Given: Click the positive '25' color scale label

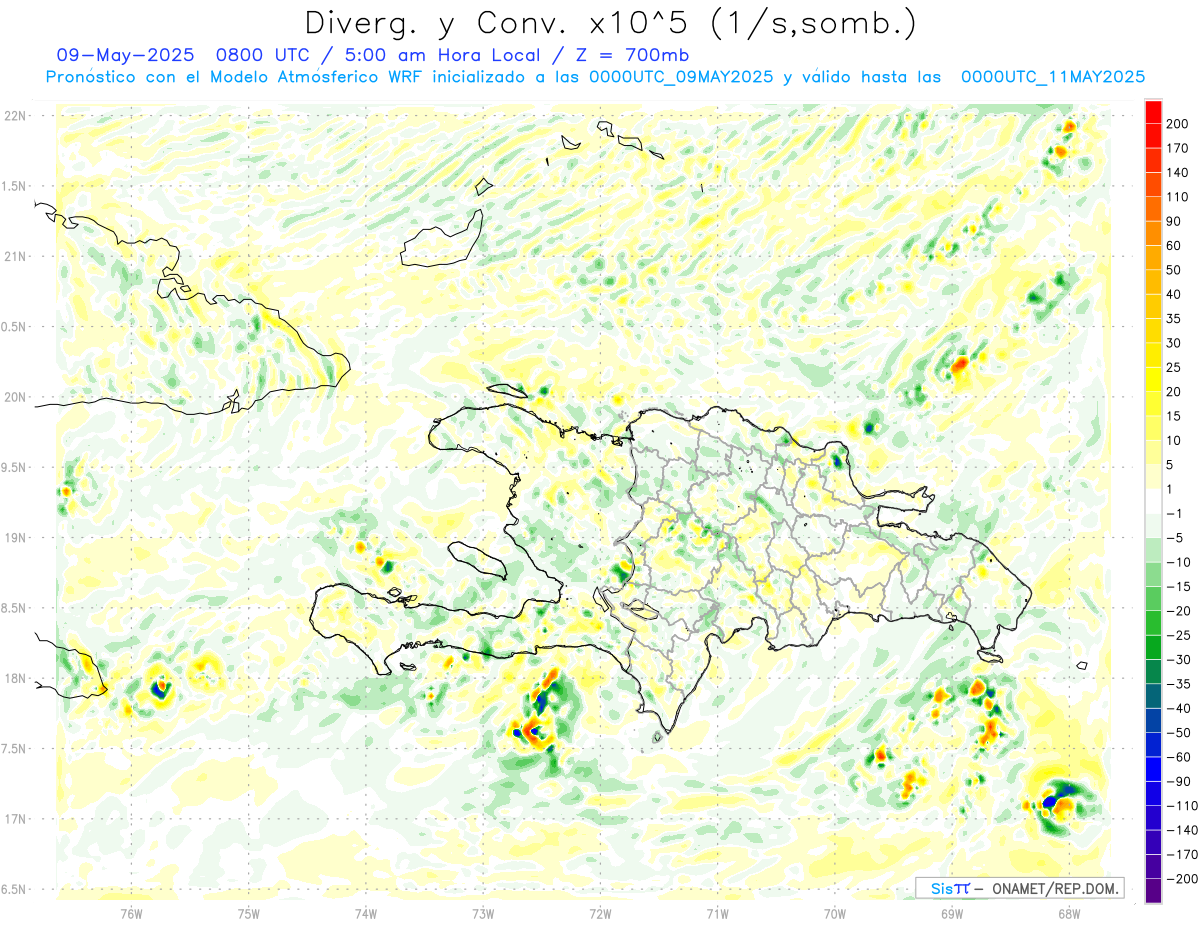Looking at the screenshot, I should (x=1175, y=367).
